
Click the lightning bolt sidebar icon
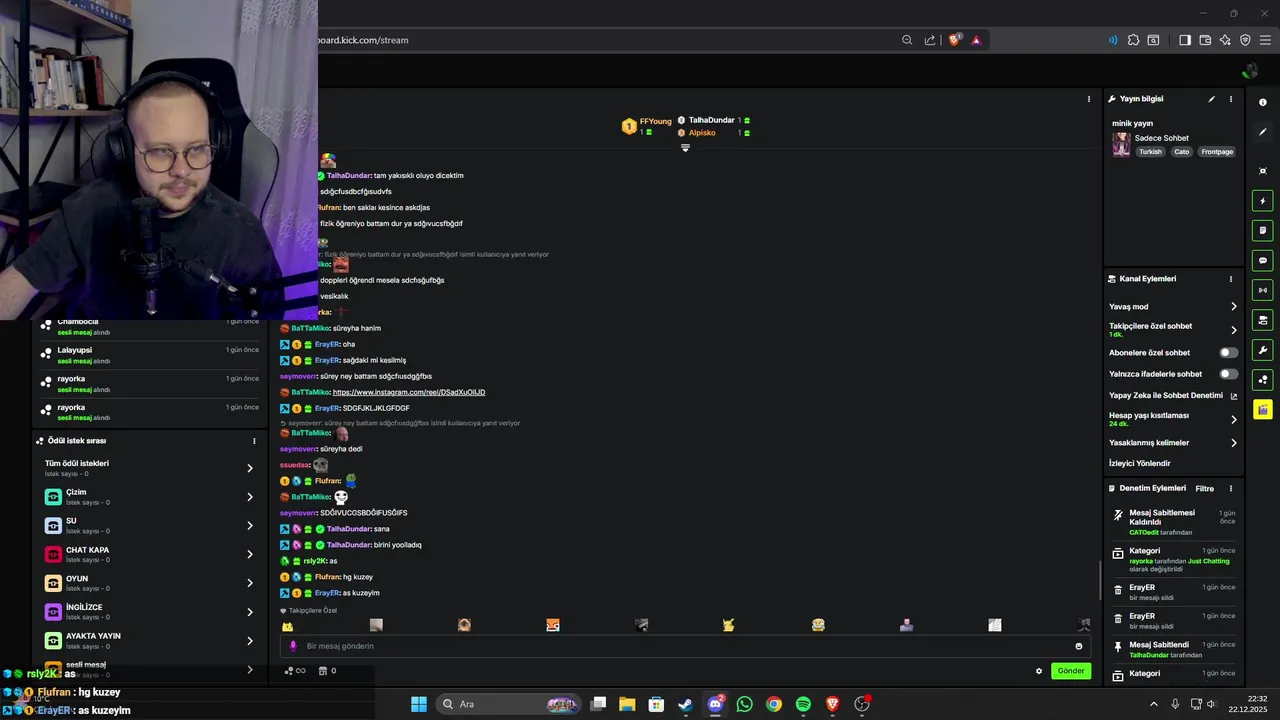pos(1263,201)
